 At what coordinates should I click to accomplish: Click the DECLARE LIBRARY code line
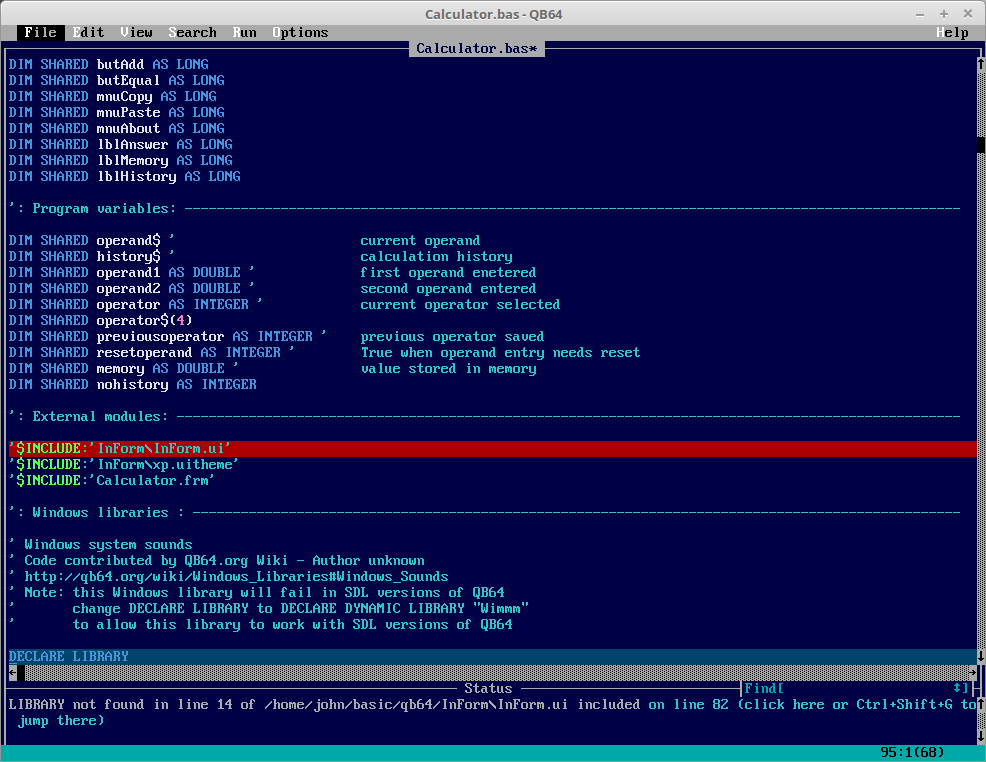(x=68, y=656)
